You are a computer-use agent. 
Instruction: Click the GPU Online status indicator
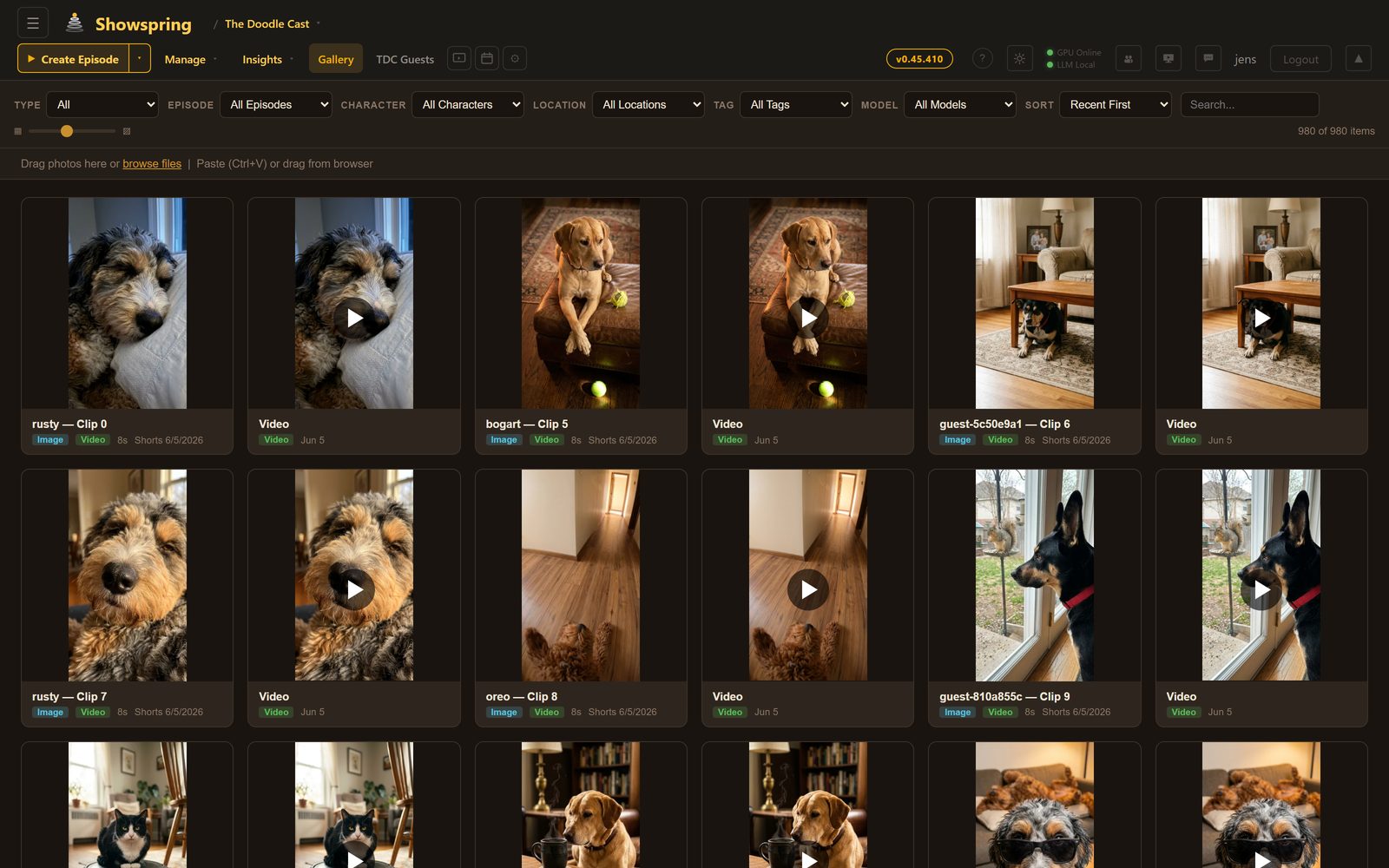[1074, 52]
